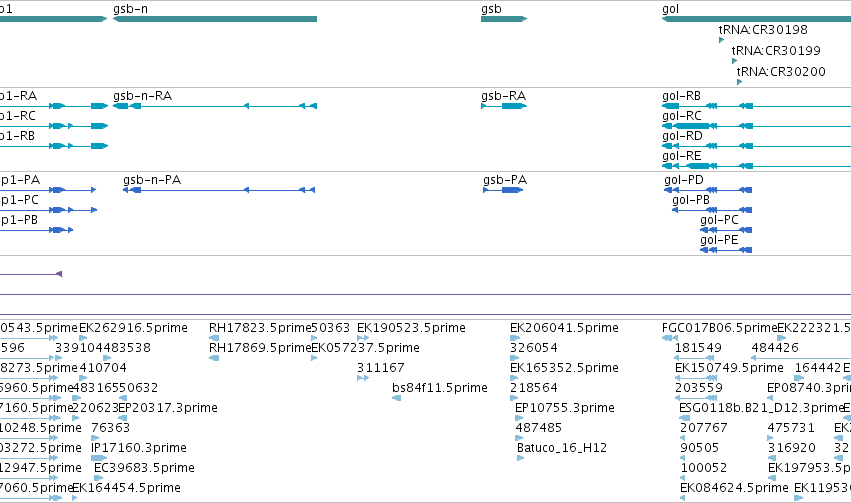The image size is (851, 503).
Task: Click EK197953.5prime label
Action: click(x=809, y=468)
